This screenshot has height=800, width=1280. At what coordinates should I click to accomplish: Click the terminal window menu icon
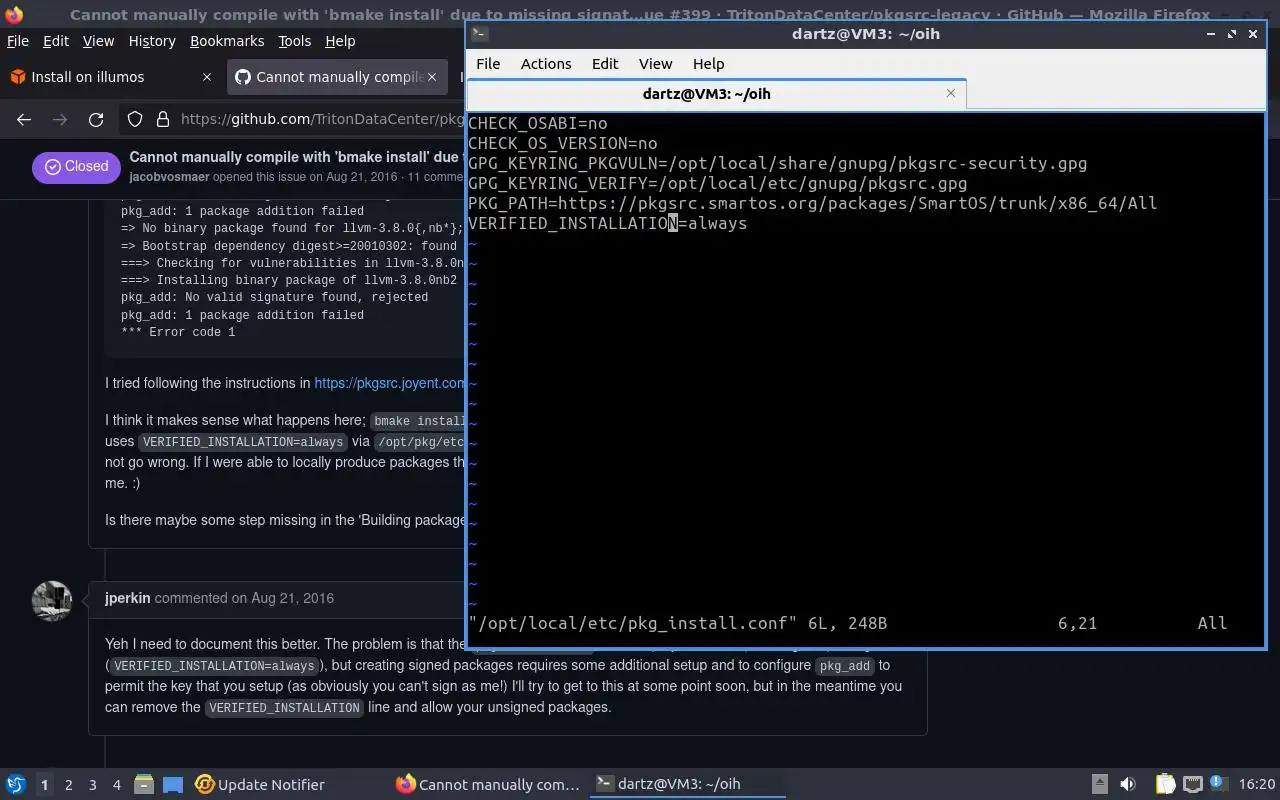click(479, 33)
